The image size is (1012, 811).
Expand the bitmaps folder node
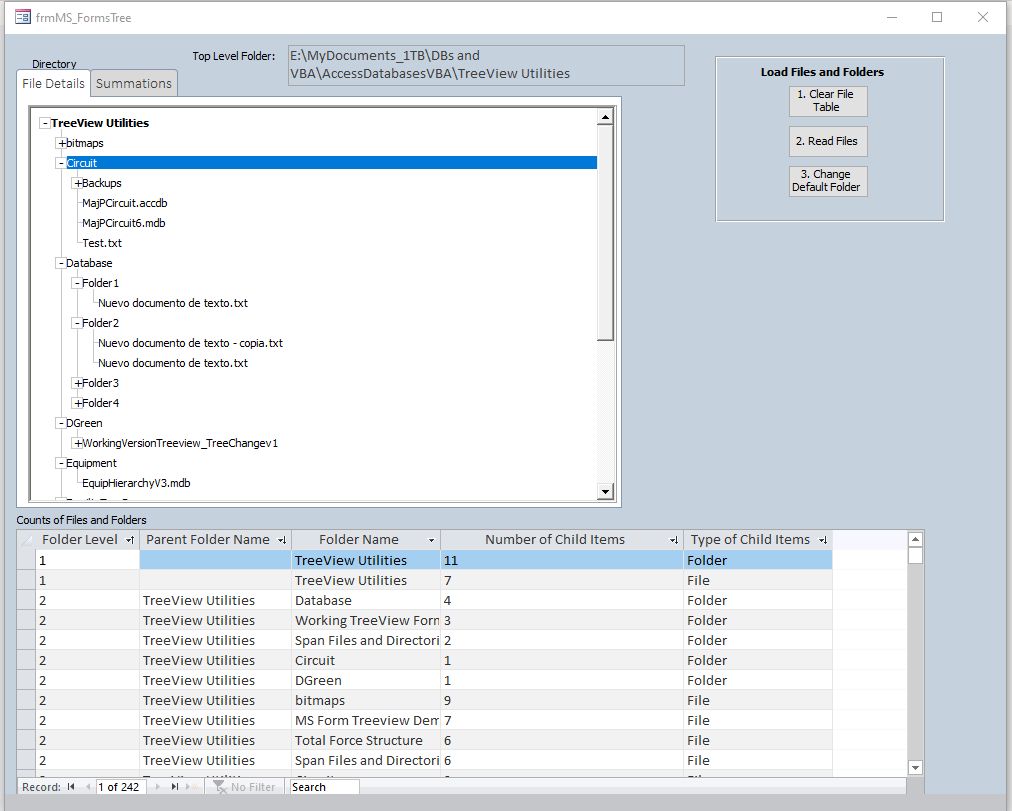(62, 142)
